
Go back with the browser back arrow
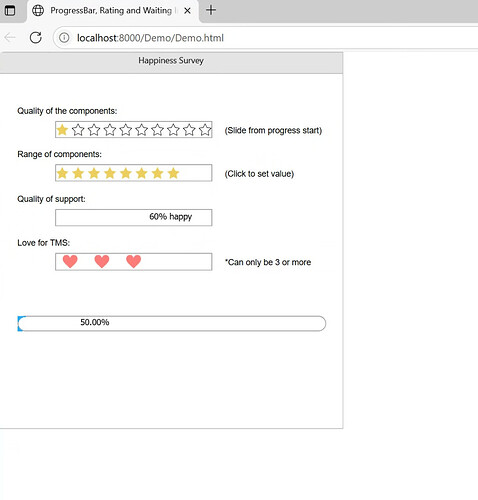[x=10, y=38]
